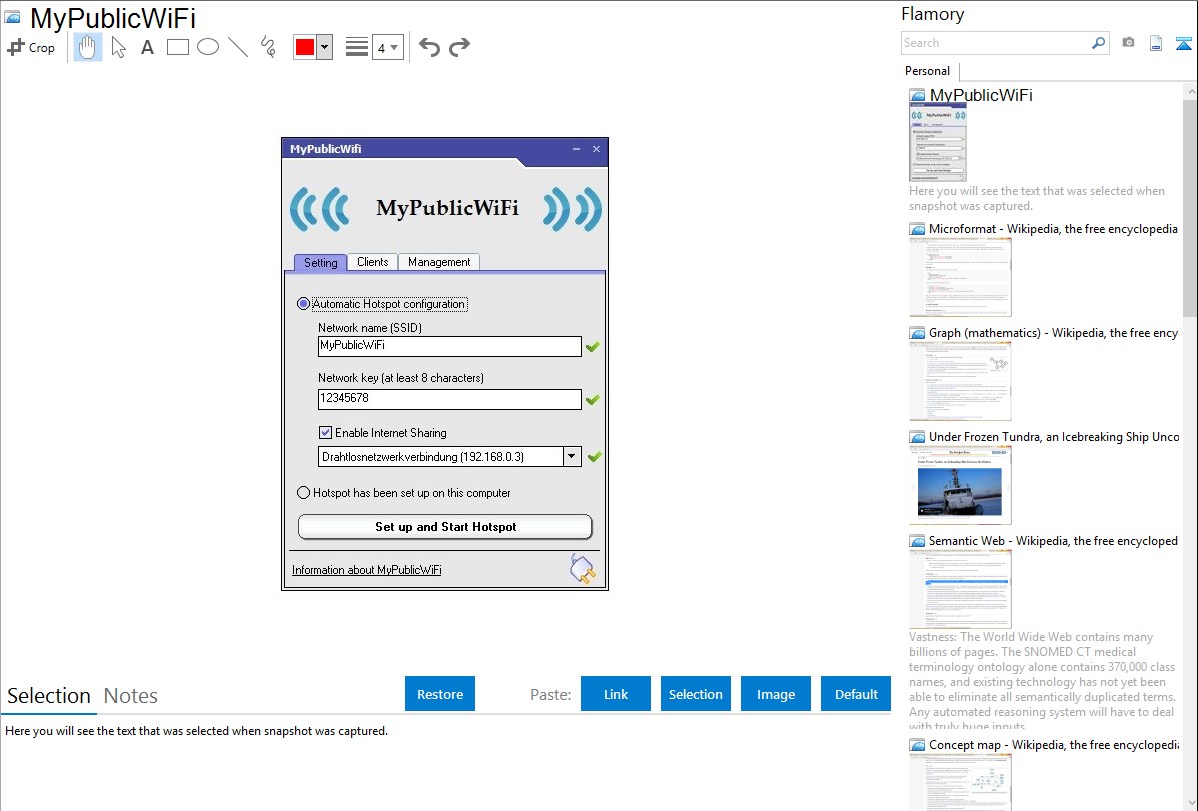Activate the hand pan tool

click(x=88, y=47)
